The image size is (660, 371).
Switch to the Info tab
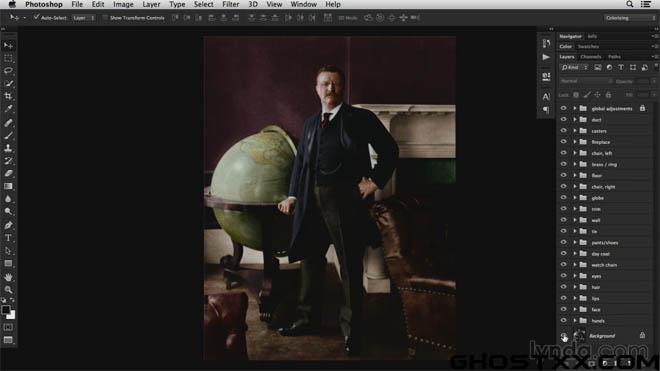click(x=592, y=36)
